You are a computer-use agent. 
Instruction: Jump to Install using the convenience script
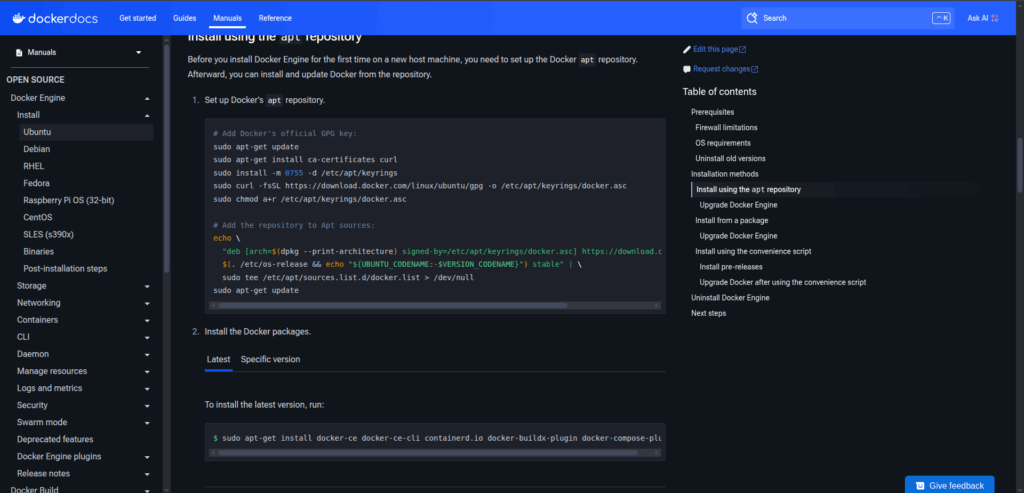[x=753, y=251]
